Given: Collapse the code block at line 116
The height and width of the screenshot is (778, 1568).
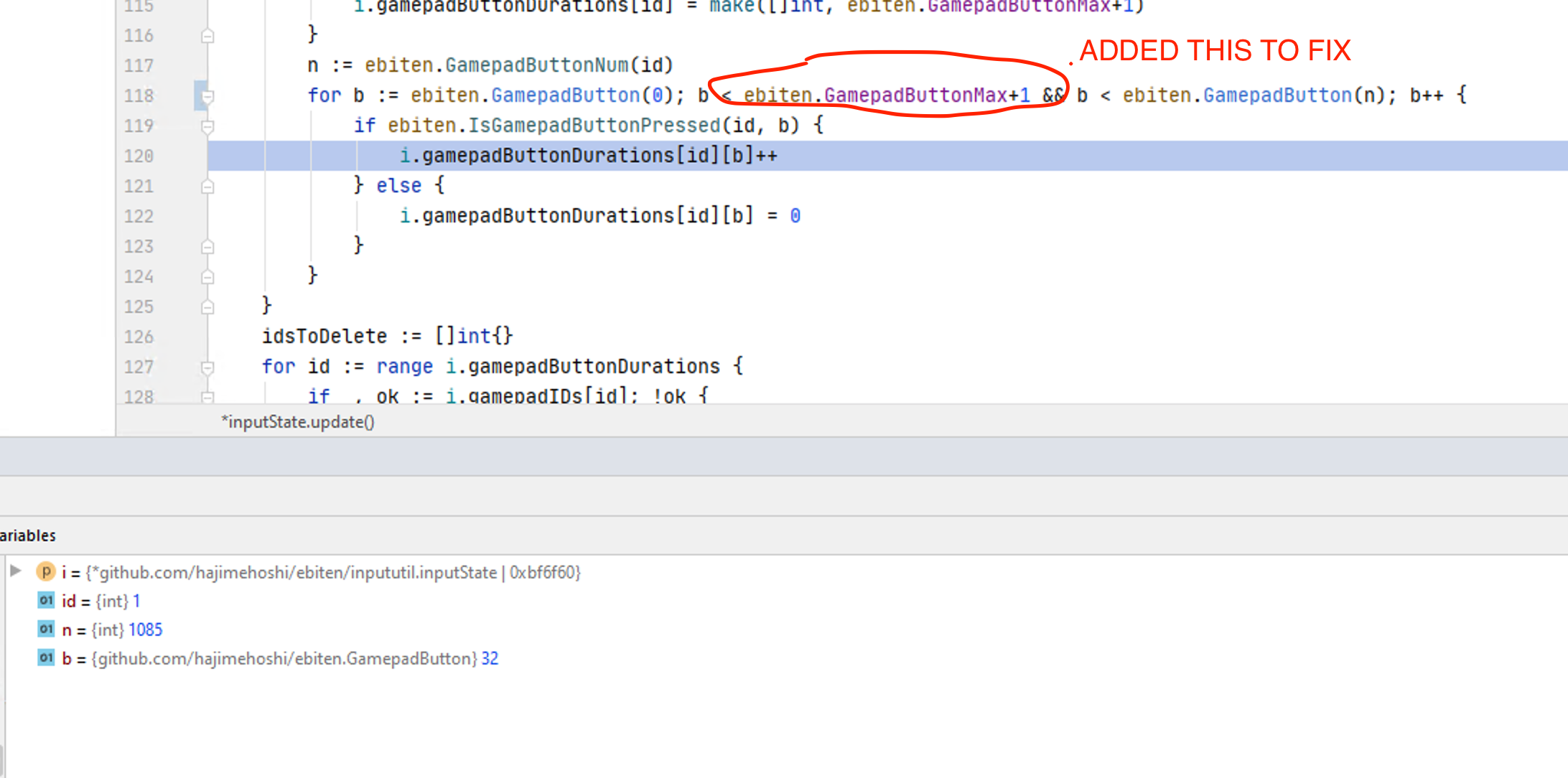Looking at the screenshot, I should [207, 36].
